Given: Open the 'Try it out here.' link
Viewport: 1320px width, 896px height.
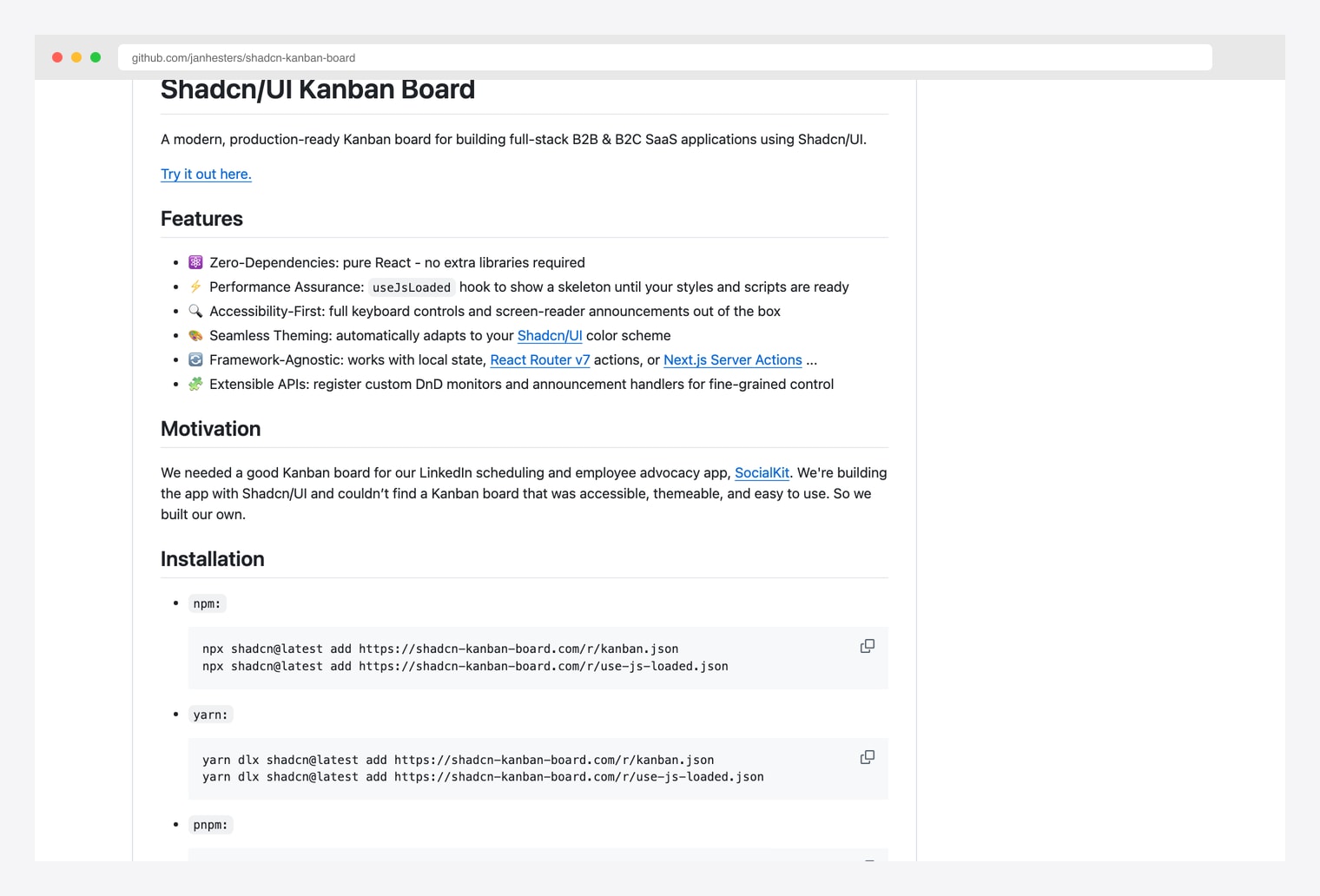Looking at the screenshot, I should coord(206,174).
